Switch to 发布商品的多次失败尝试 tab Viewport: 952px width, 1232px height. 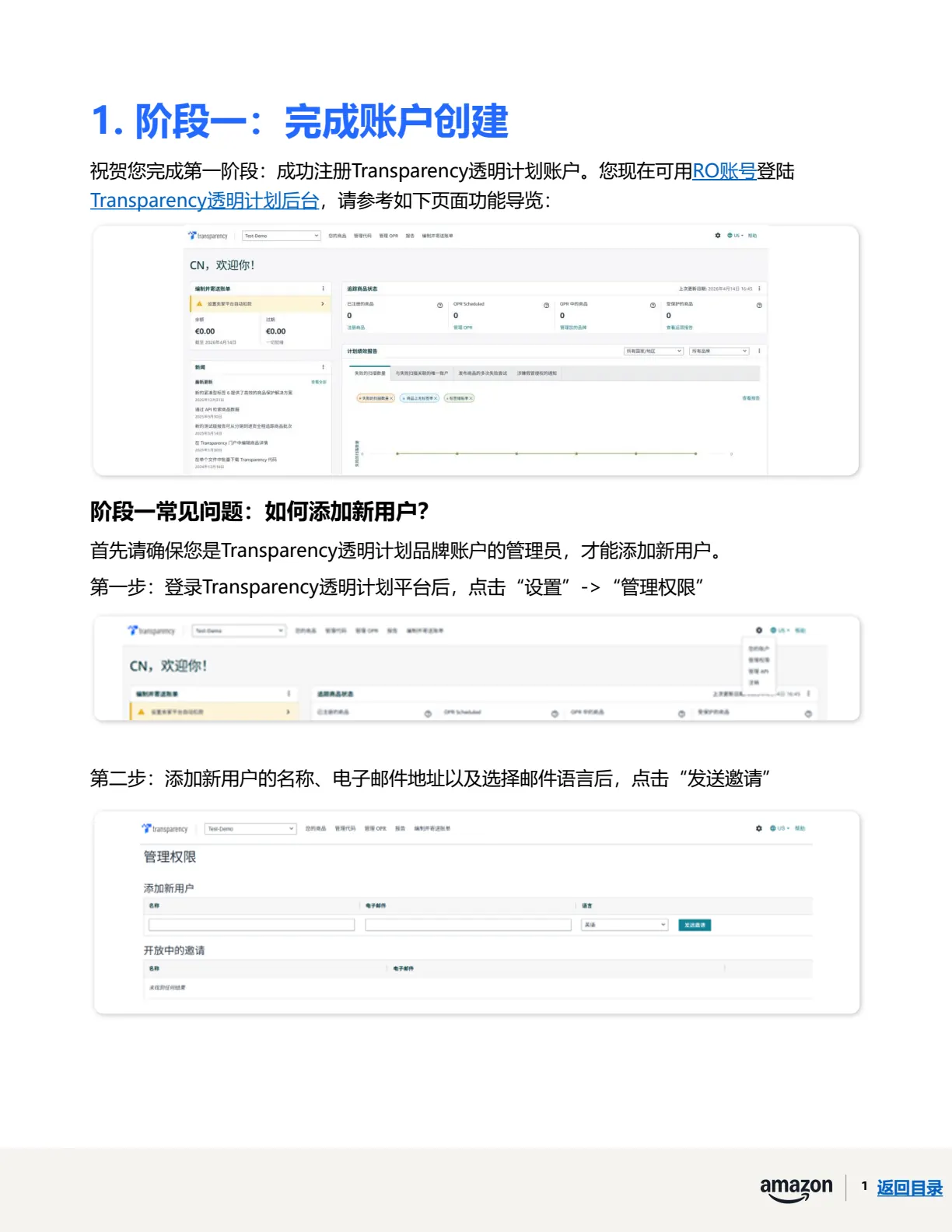(x=482, y=373)
